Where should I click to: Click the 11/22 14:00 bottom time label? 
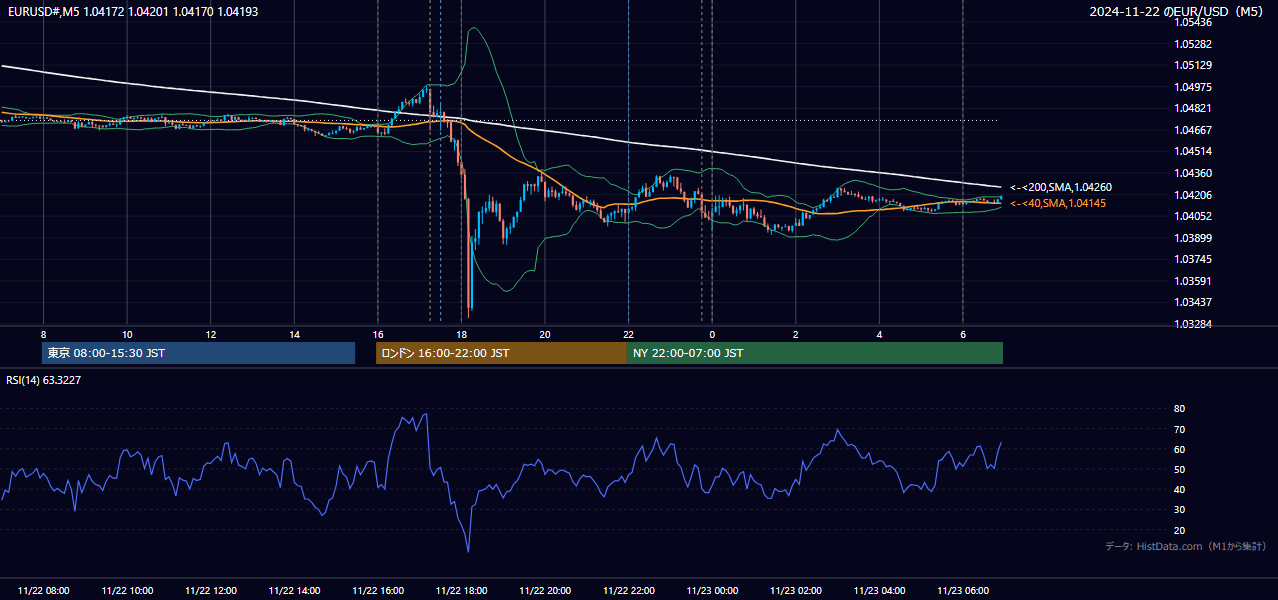(294, 590)
